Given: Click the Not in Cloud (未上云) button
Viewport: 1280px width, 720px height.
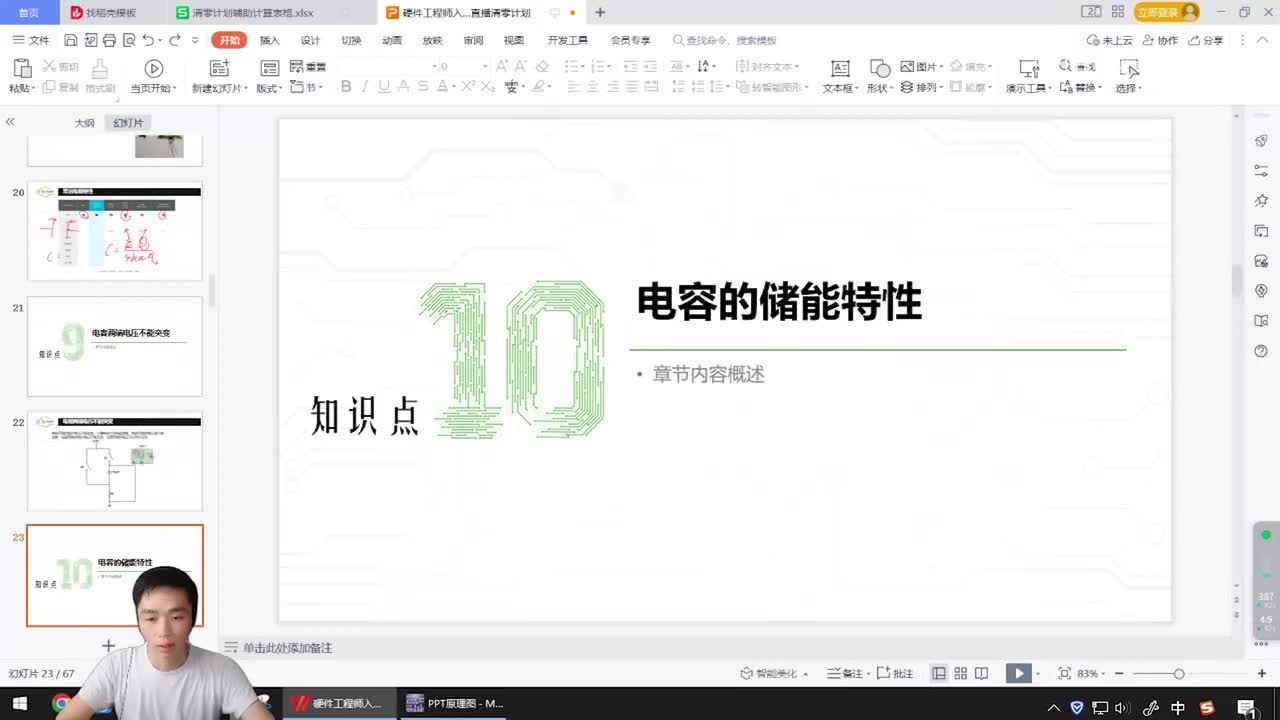Looking at the screenshot, I should click(1110, 40).
